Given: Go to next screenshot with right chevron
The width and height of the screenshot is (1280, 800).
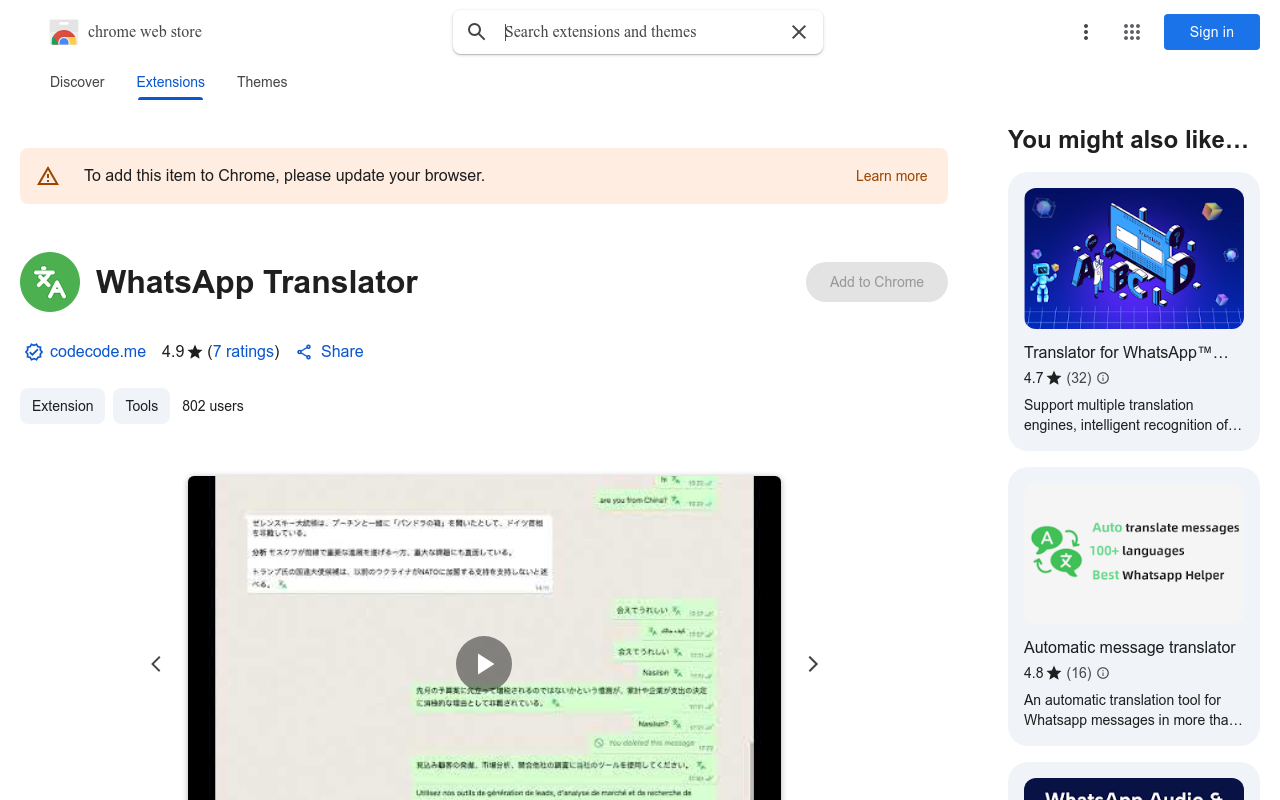Looking at the screenshot, I should (813, 664).
